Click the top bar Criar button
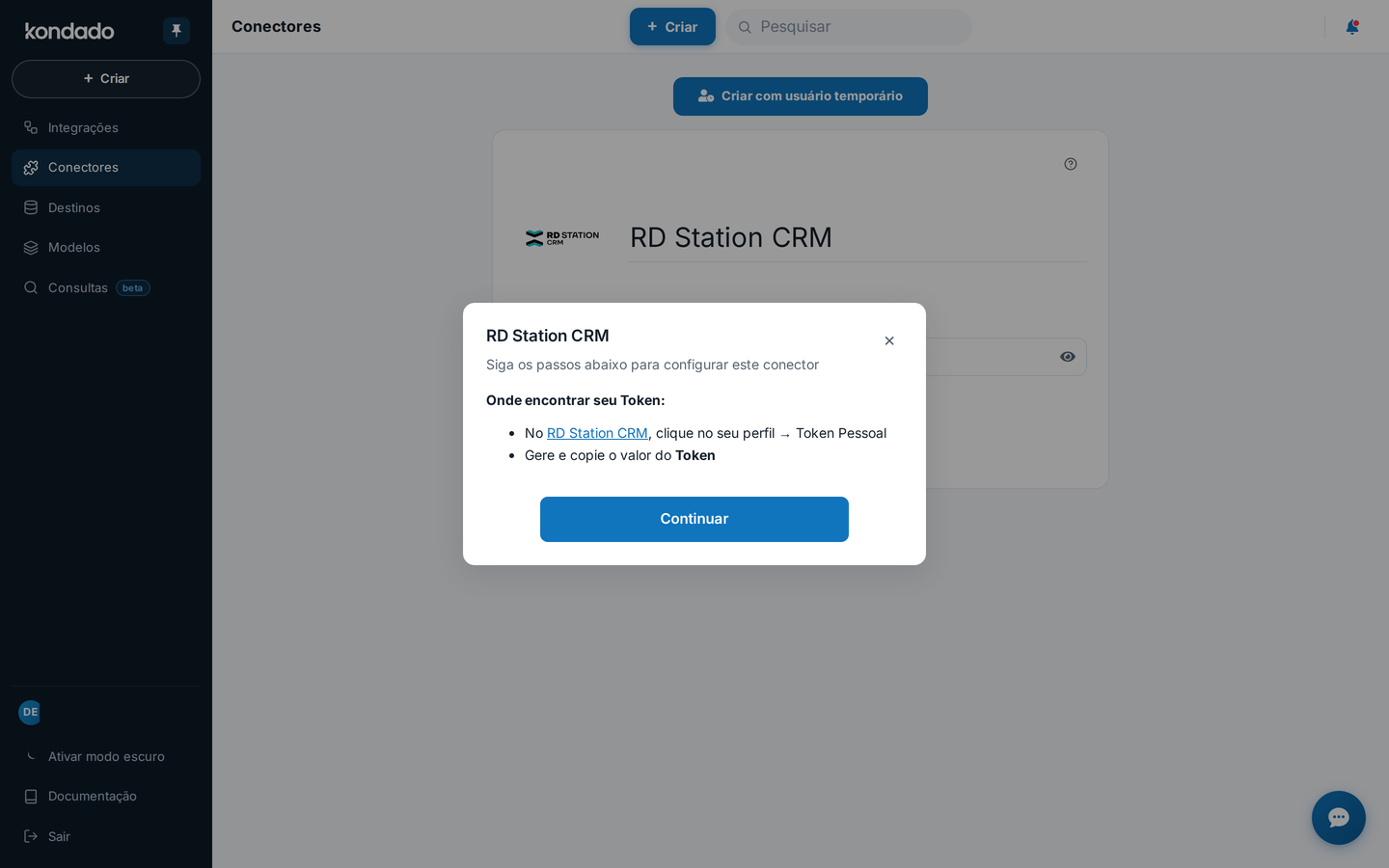This screenshot has height=868, width=1389. [672, 27]
